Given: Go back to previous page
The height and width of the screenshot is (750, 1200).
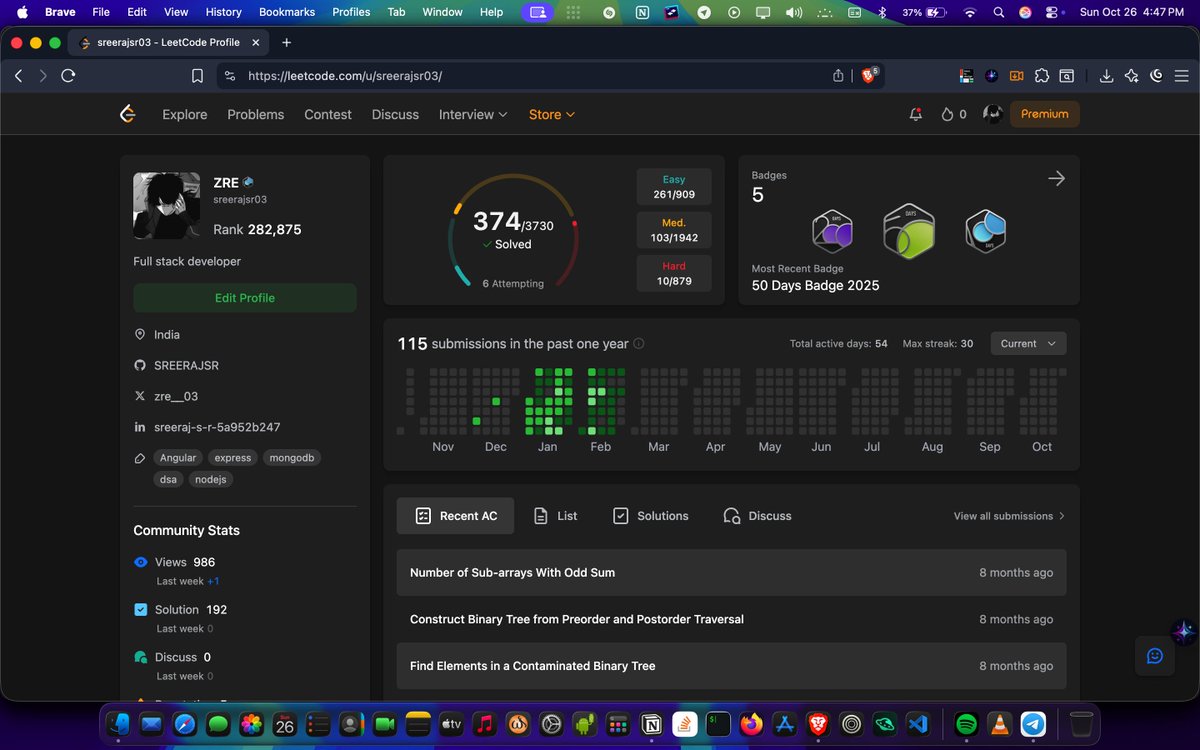Looking at the screenshot, I should click(18, 76).
